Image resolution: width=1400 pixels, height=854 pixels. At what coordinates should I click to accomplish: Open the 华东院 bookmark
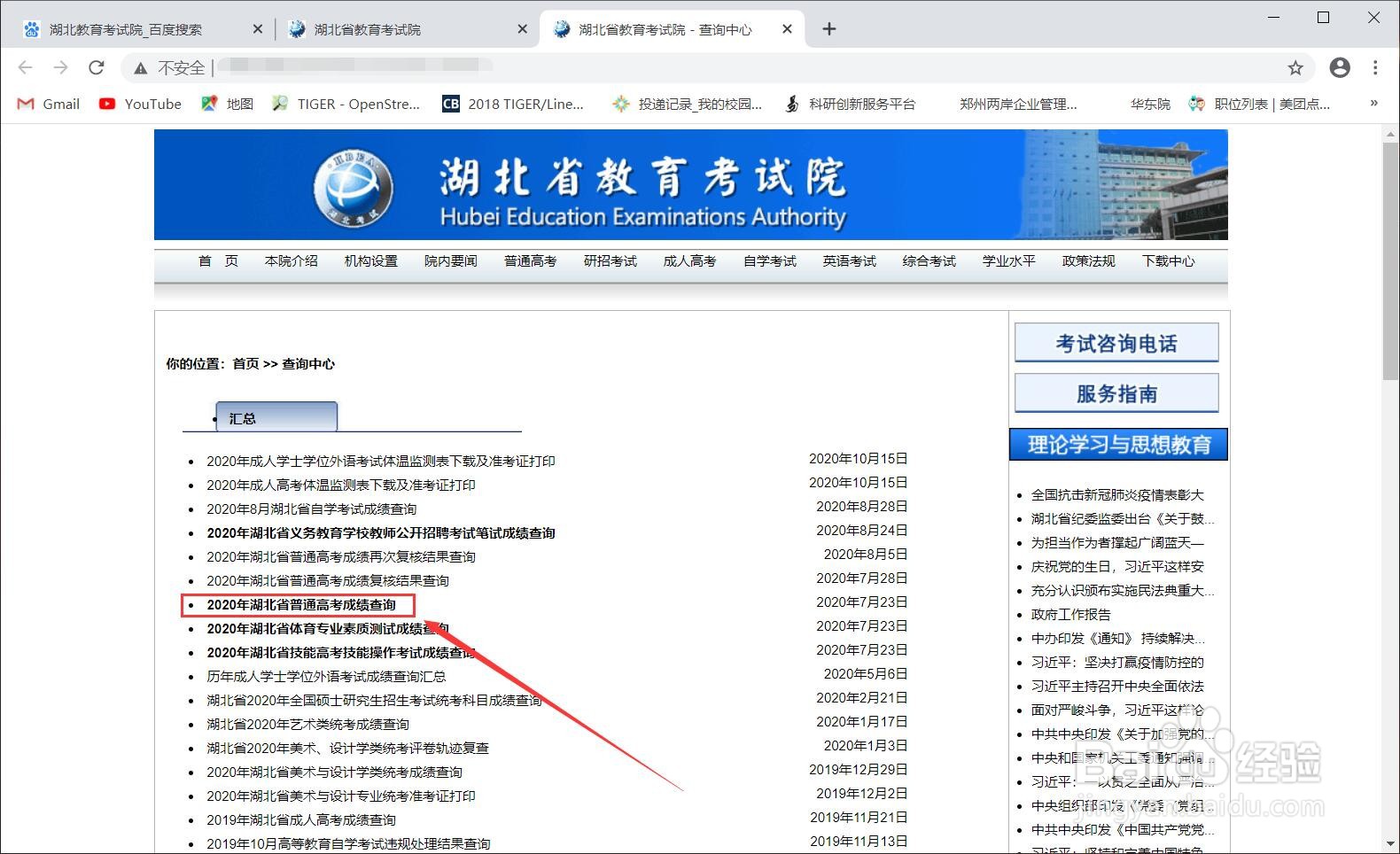click(x=1150, y=104)
